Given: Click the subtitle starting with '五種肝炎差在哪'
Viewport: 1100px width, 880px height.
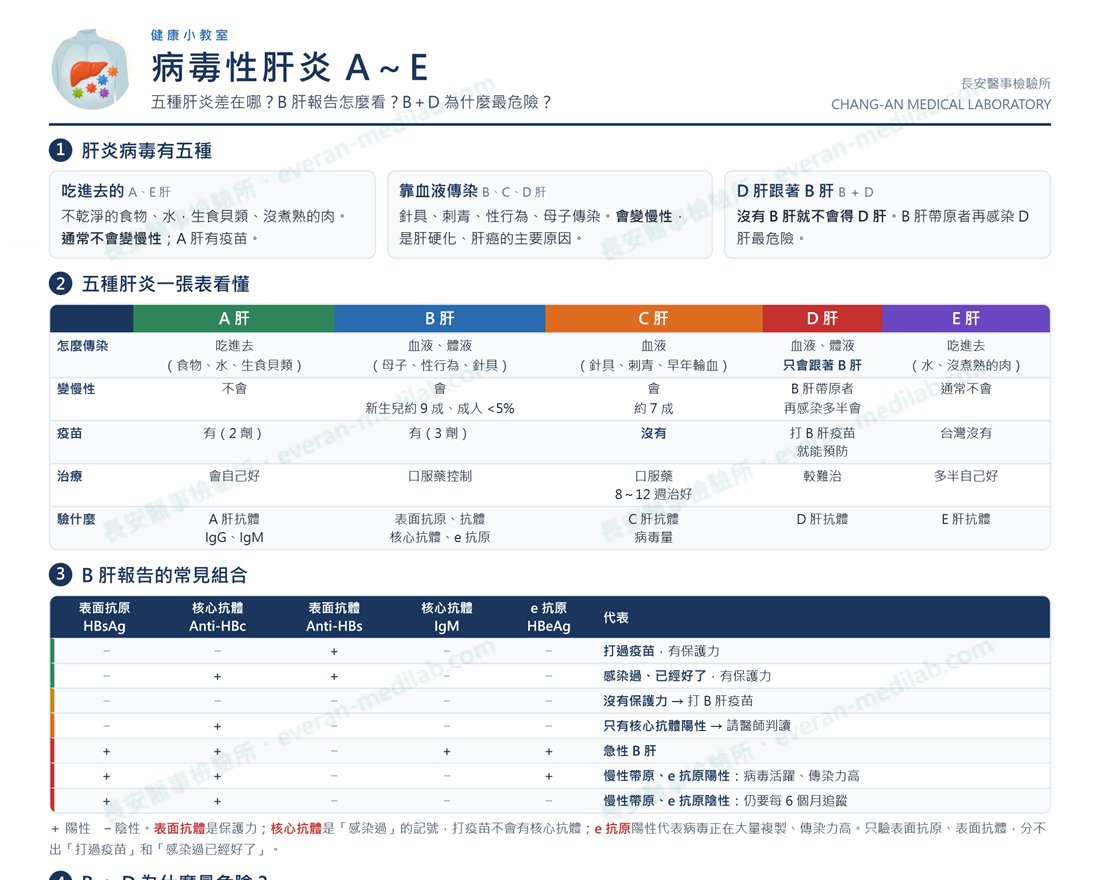Looking at the screenshot, I should pyautogui.click(x=351, y=102).
